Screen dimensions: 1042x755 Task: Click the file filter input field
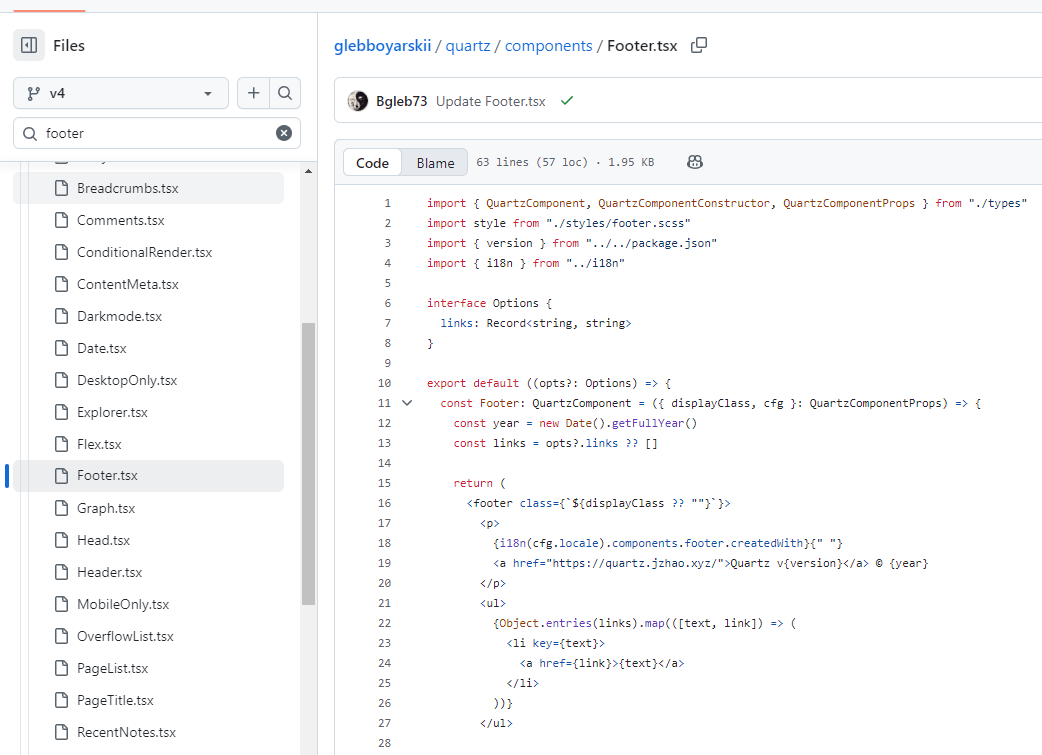point(155,133)
